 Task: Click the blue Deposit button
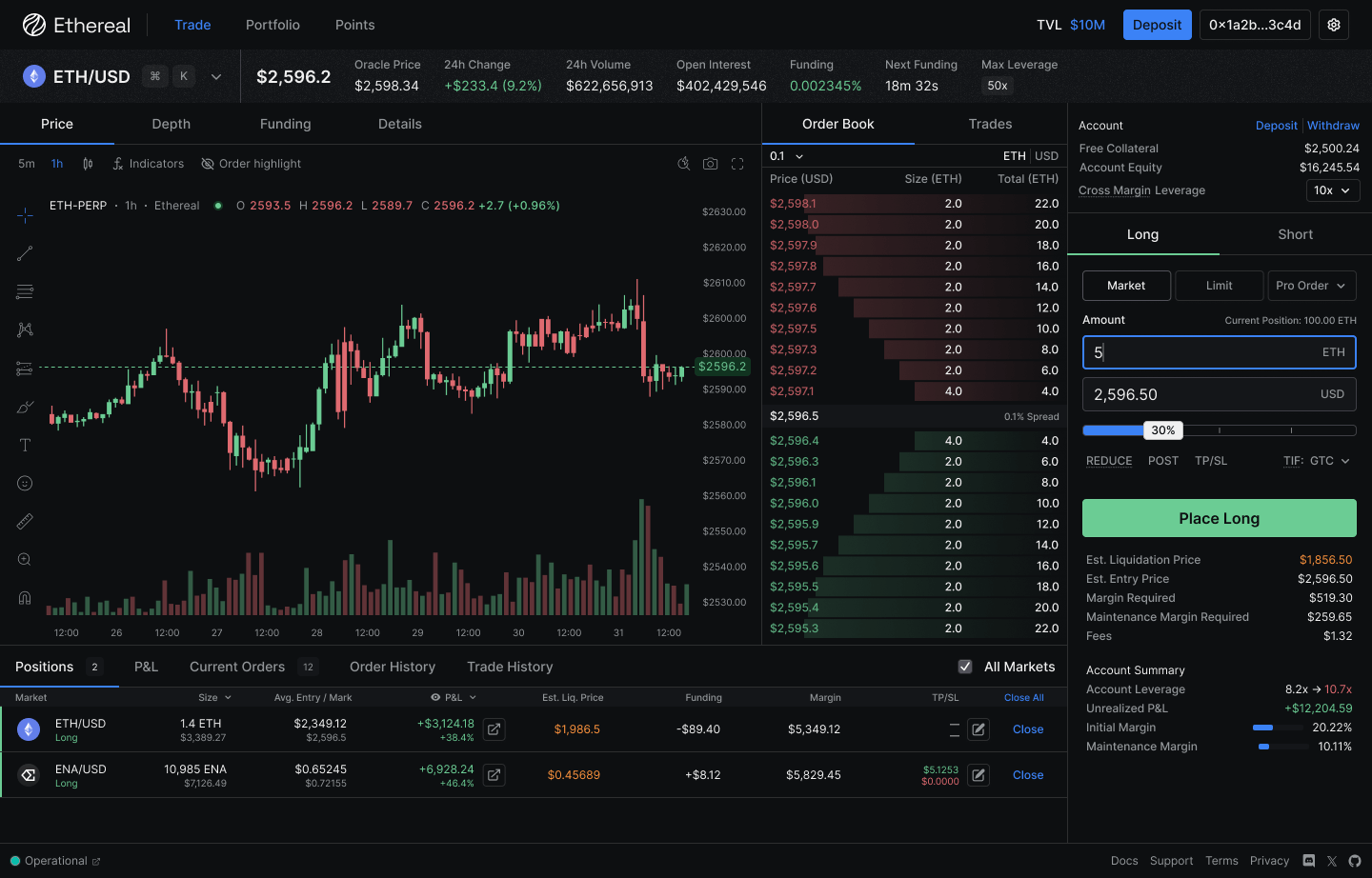point(1157,25)
